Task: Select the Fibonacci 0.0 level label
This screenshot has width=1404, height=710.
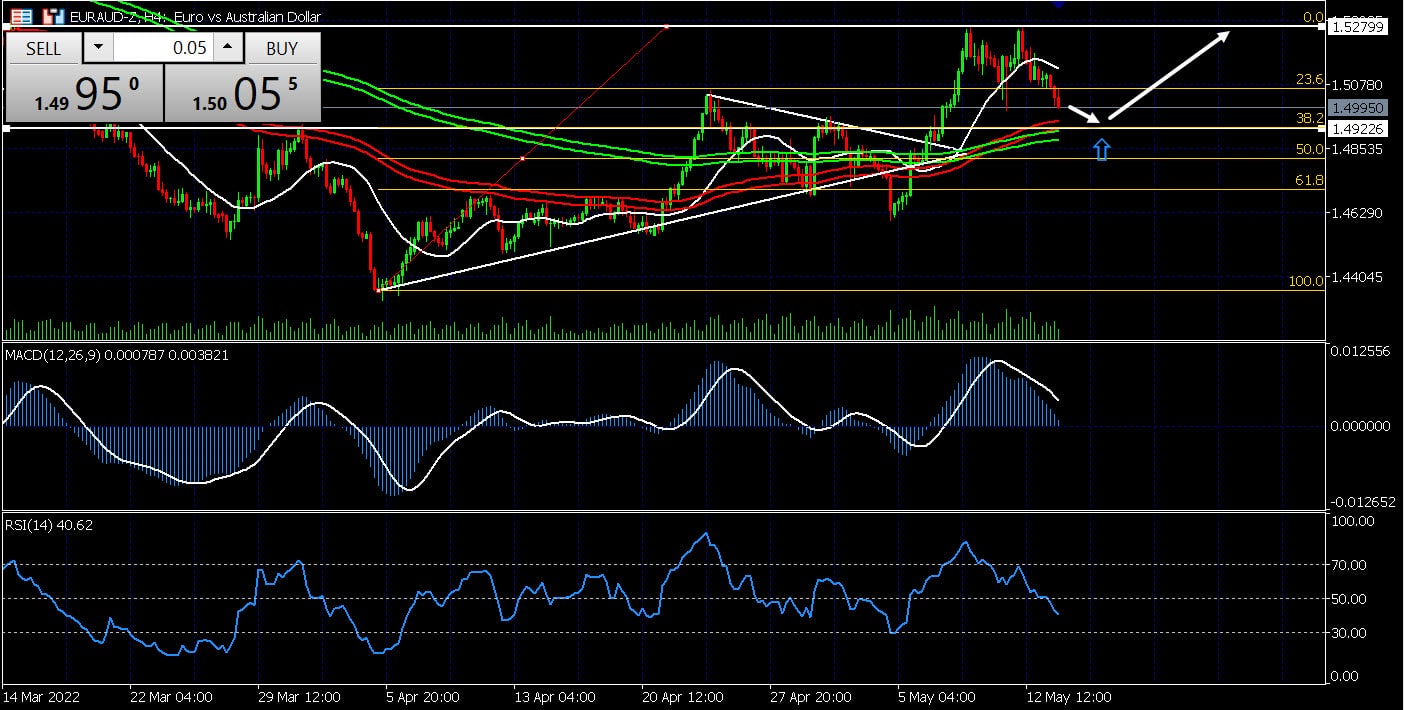Action: (1312, 17)
